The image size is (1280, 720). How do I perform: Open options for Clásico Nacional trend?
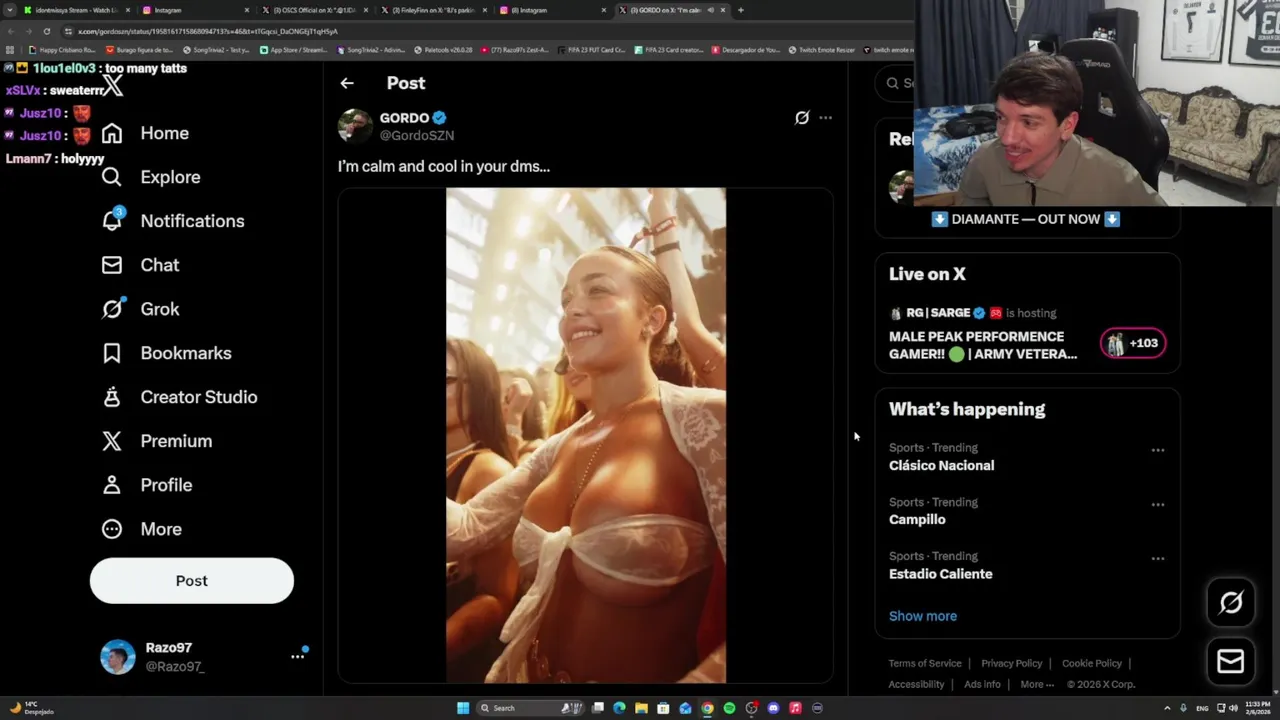(x=1158, y=450)
